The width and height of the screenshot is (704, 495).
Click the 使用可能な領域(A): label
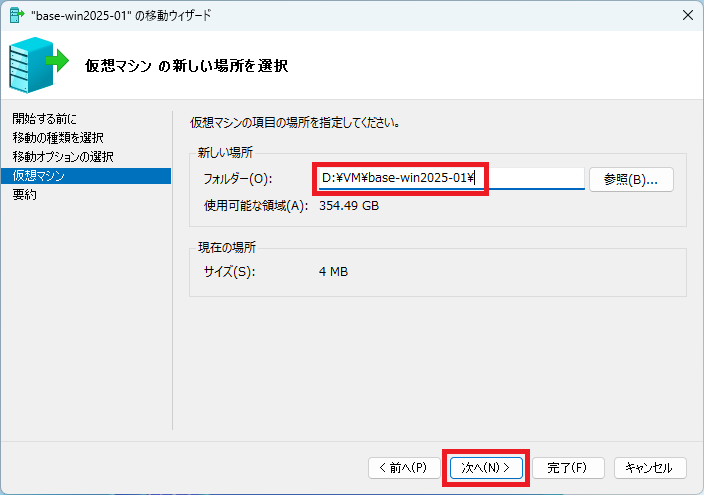pos(256,206)
